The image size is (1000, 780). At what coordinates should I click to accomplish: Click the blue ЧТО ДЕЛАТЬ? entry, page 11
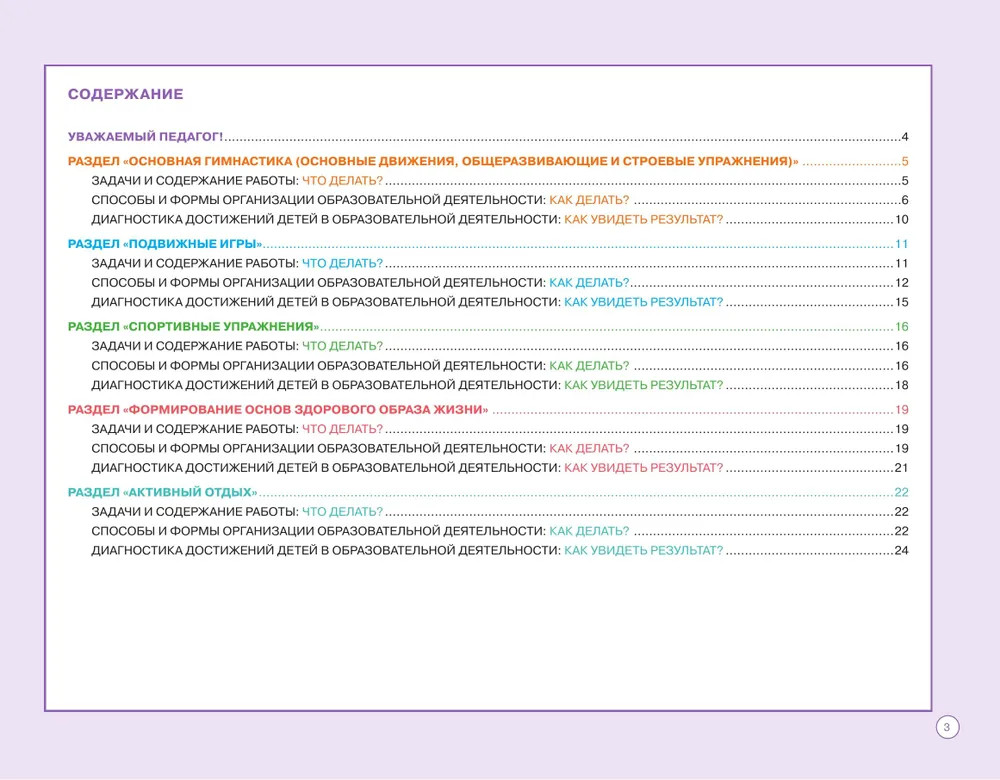click(500, 263)
